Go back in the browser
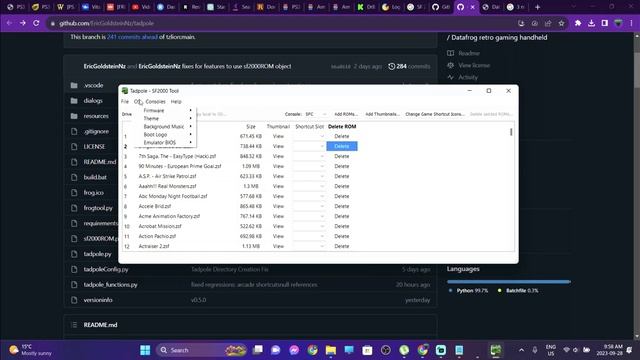The height and width of the screenshot is (360, 640). click(x=9, y=23)
